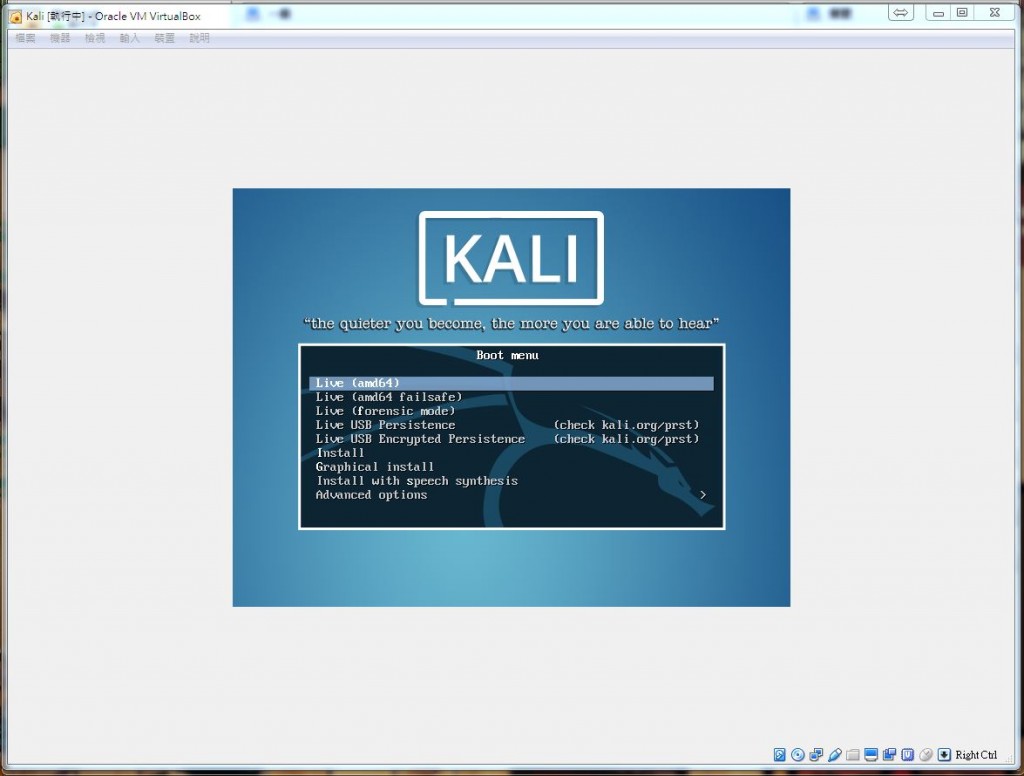Open the 裝置 (Devices) menu
Screen dimensions: 1024x776
[x=165, y=39]
